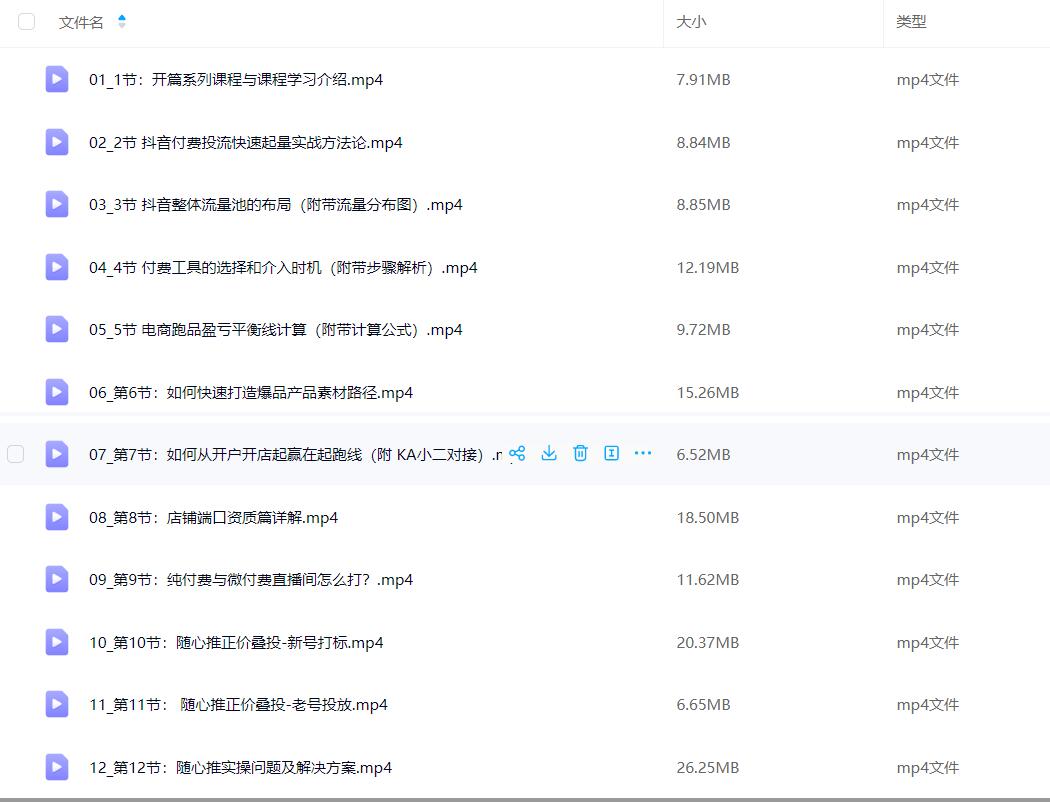
Task: Click the video icon of 03_3节 file
Action: (x=57, y=204)
